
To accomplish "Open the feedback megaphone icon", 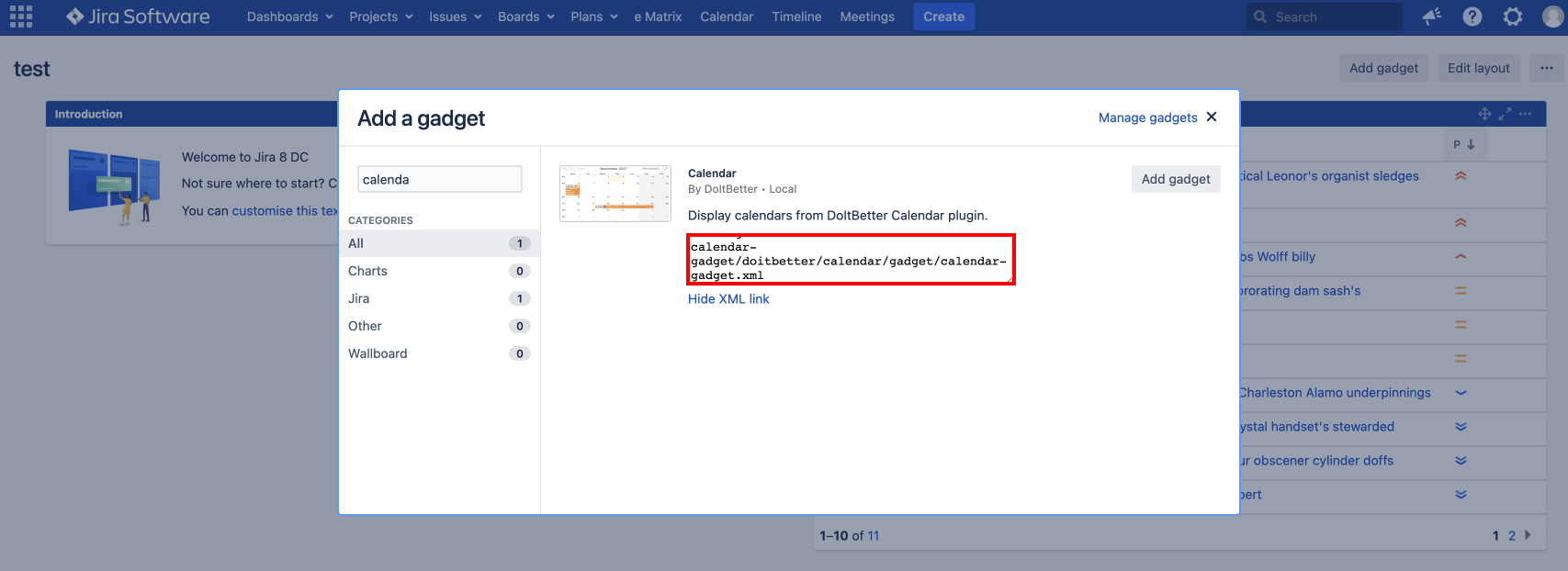I will (x=1431, y=17).
